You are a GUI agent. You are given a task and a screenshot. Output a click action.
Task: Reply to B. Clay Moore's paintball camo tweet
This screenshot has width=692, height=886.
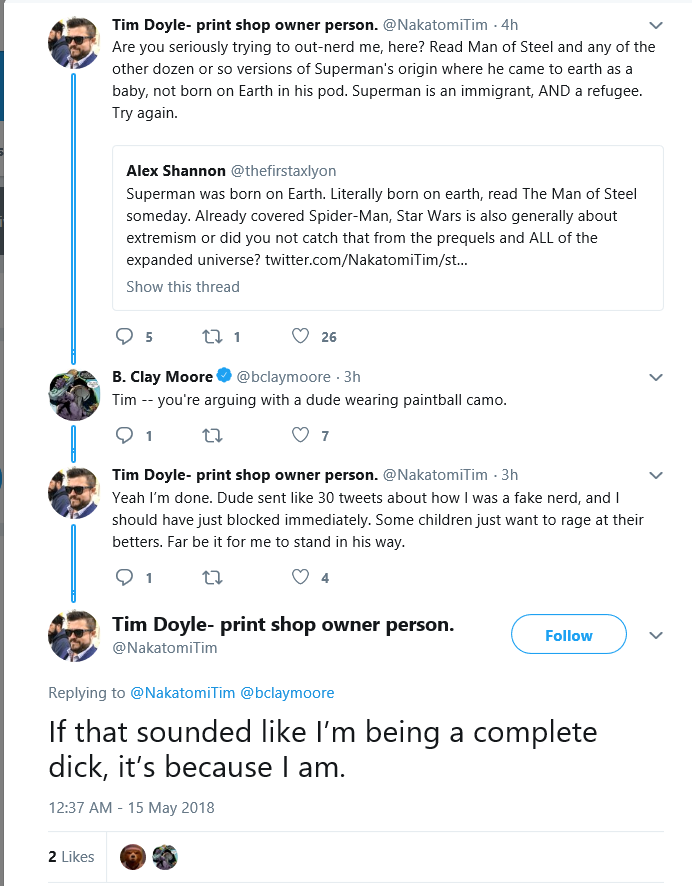(124, 435)
